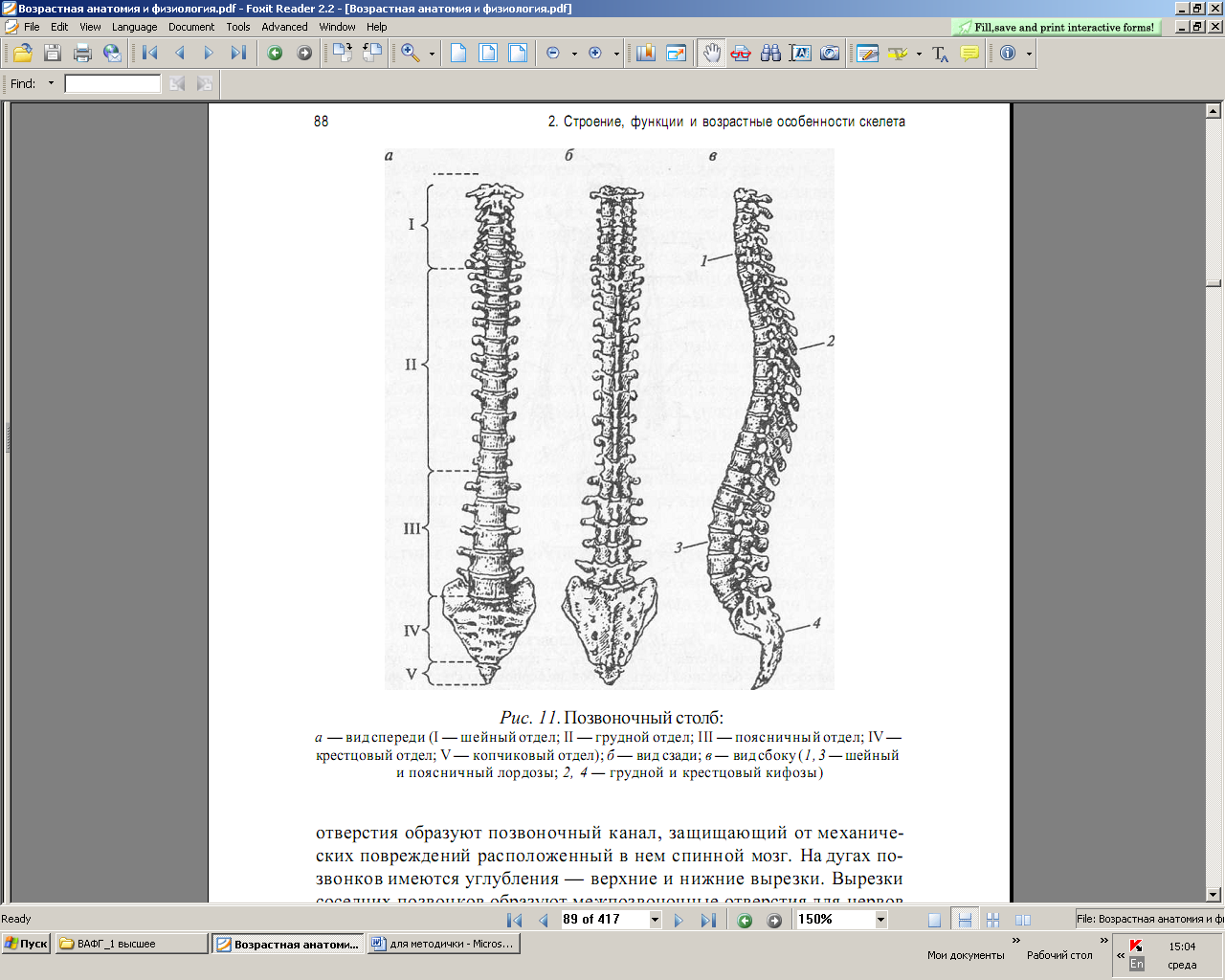1225x980 pixels.
Task: Open the 89 of 417 page dropdown
Action: click(656, 920)
